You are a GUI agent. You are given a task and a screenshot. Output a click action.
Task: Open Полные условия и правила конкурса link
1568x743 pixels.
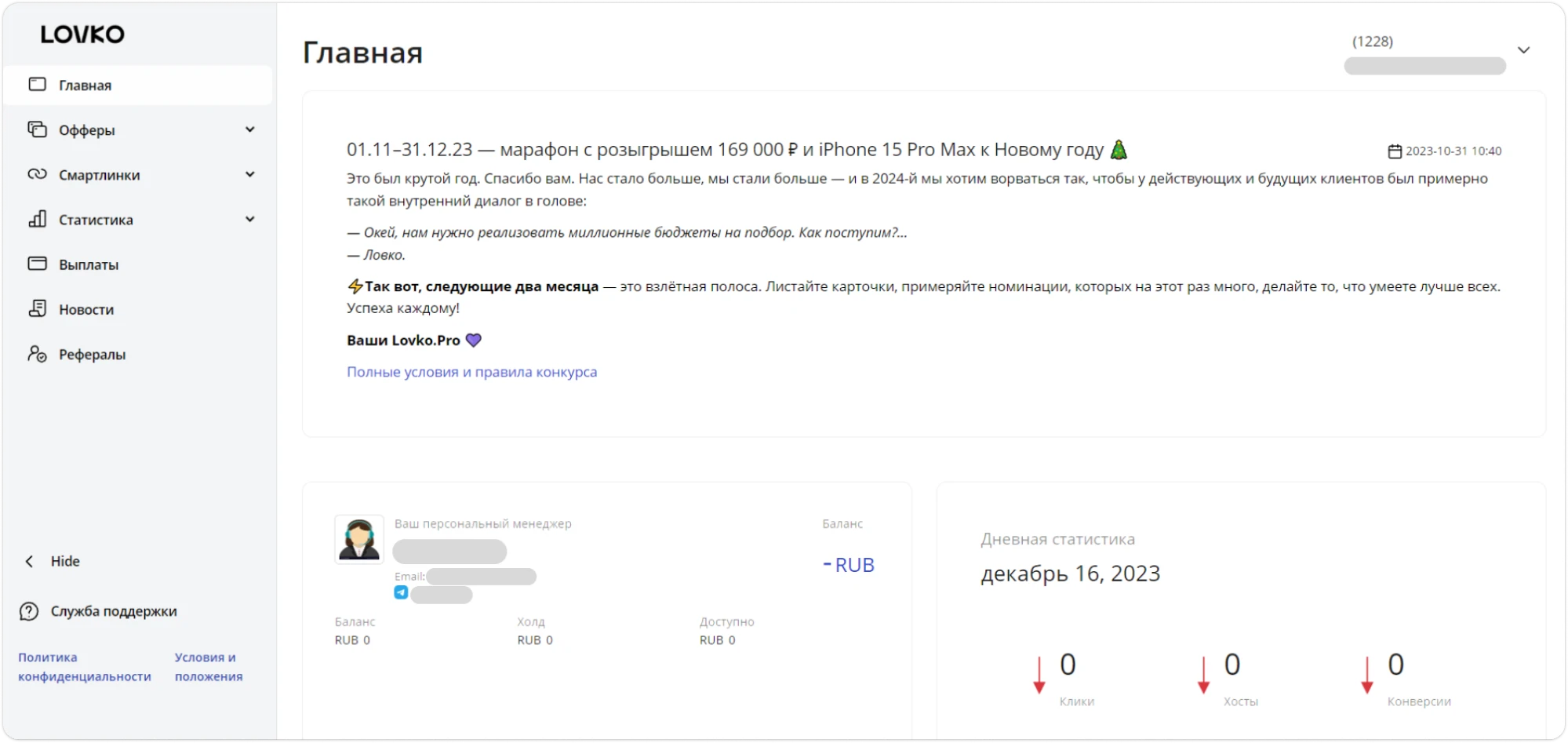tap(472, 372)
